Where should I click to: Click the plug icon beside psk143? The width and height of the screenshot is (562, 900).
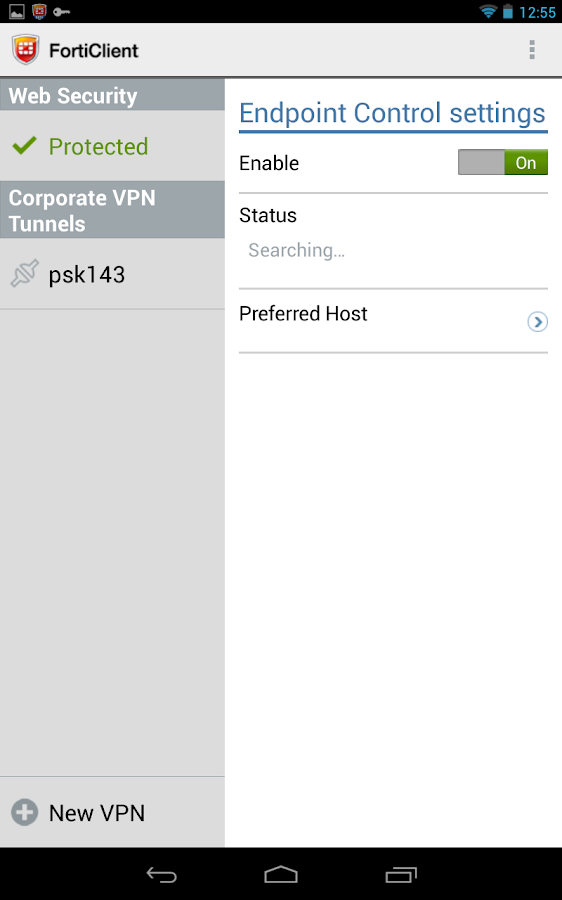click(25, 273)
